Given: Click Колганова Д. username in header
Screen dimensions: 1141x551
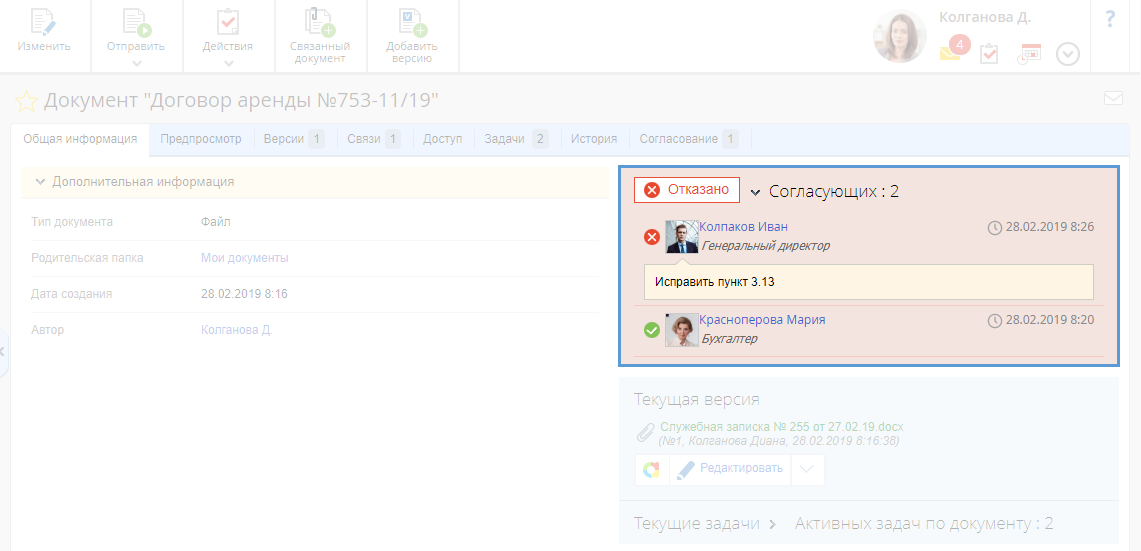Looking at the screenshot, I should (985, 17).
